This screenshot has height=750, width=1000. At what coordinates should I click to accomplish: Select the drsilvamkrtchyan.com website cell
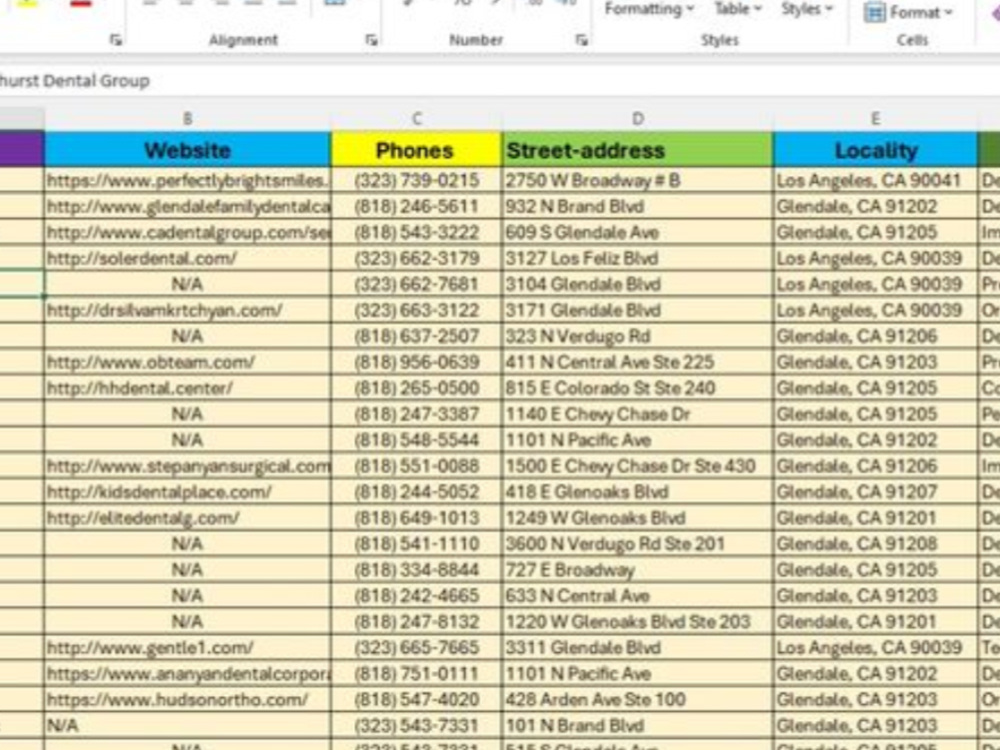[188, 311]
